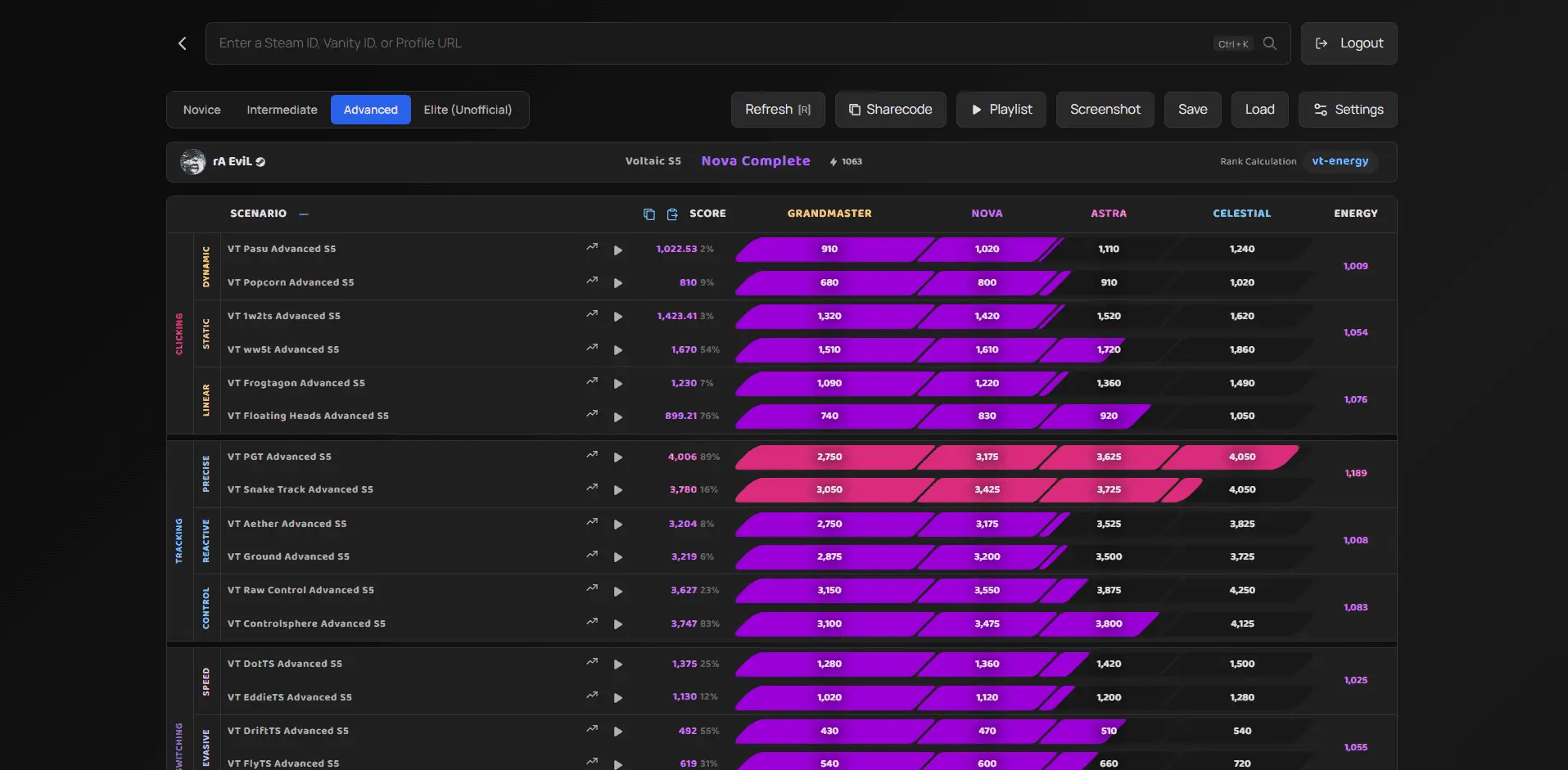Take a screenshot using the Screenshot button
Screen dimensions: 1568x770
pyautogui.click(x=1104, y=109)
